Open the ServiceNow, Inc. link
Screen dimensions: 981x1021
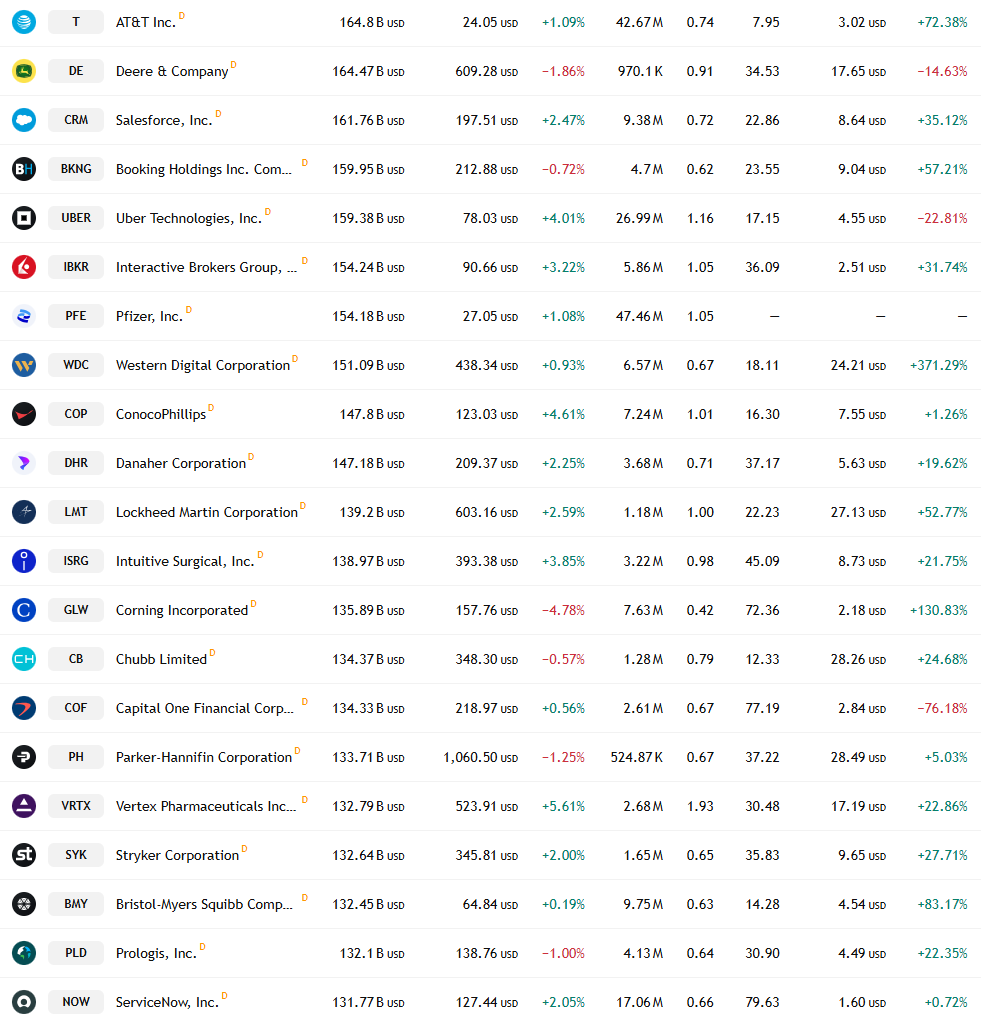click(x=167, y=1002)
